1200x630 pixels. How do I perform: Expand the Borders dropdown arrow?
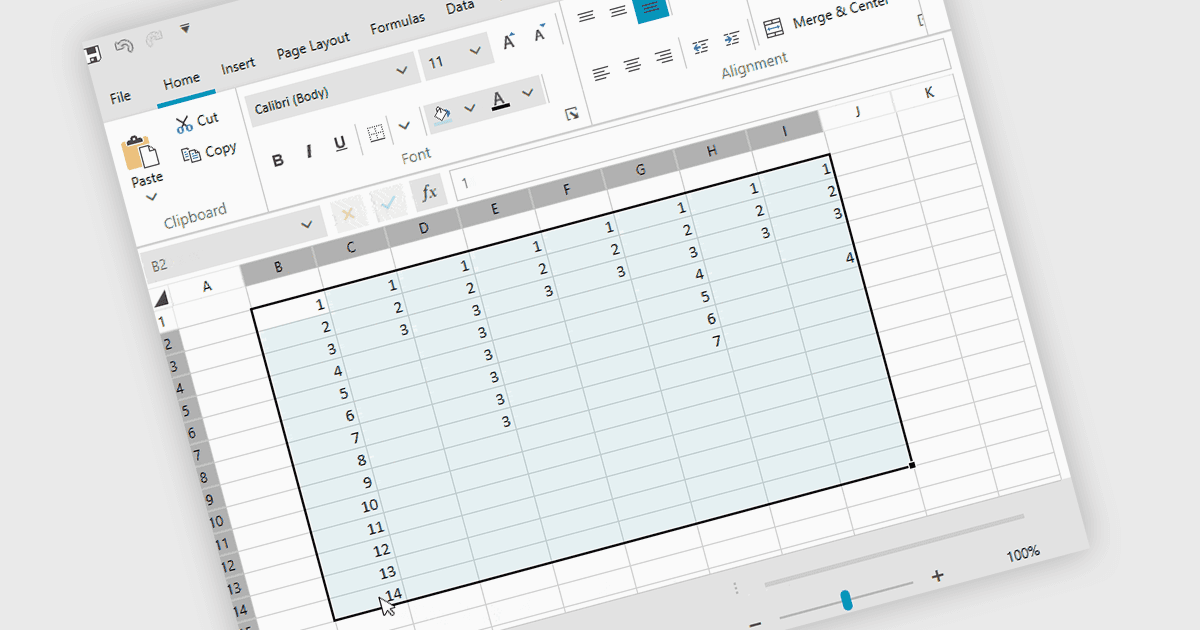(x=404, y=126)
